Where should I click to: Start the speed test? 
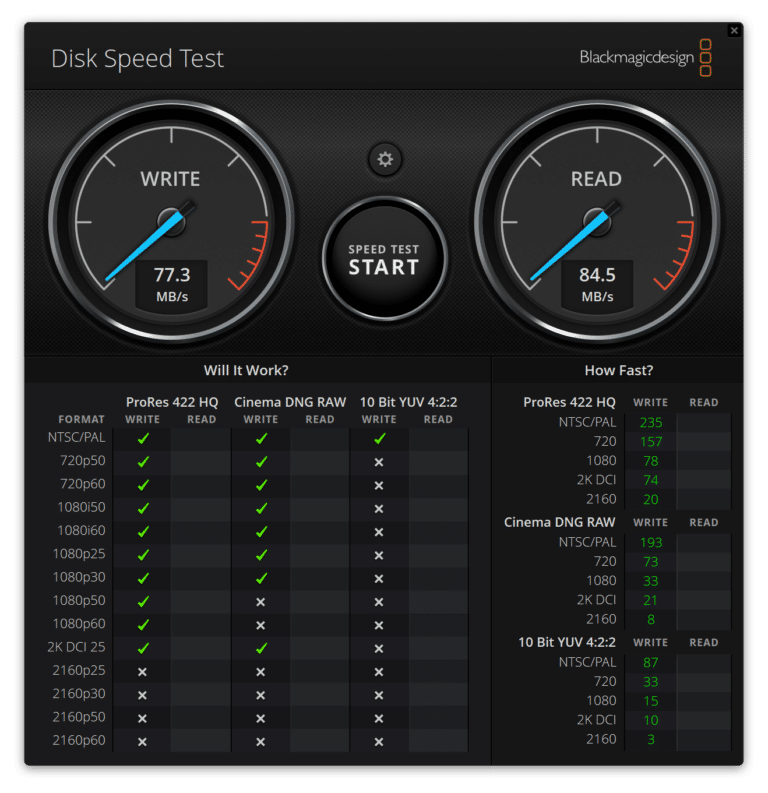pyautogui.click(x=384, y=259)
